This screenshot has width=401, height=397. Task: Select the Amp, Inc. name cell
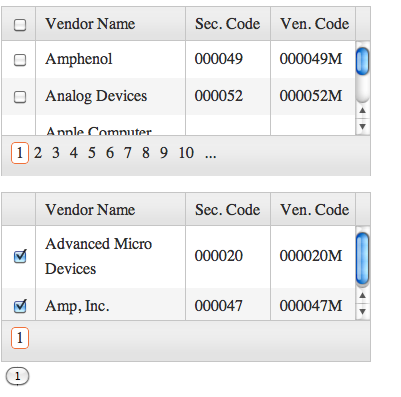click(x=110, y=305)
